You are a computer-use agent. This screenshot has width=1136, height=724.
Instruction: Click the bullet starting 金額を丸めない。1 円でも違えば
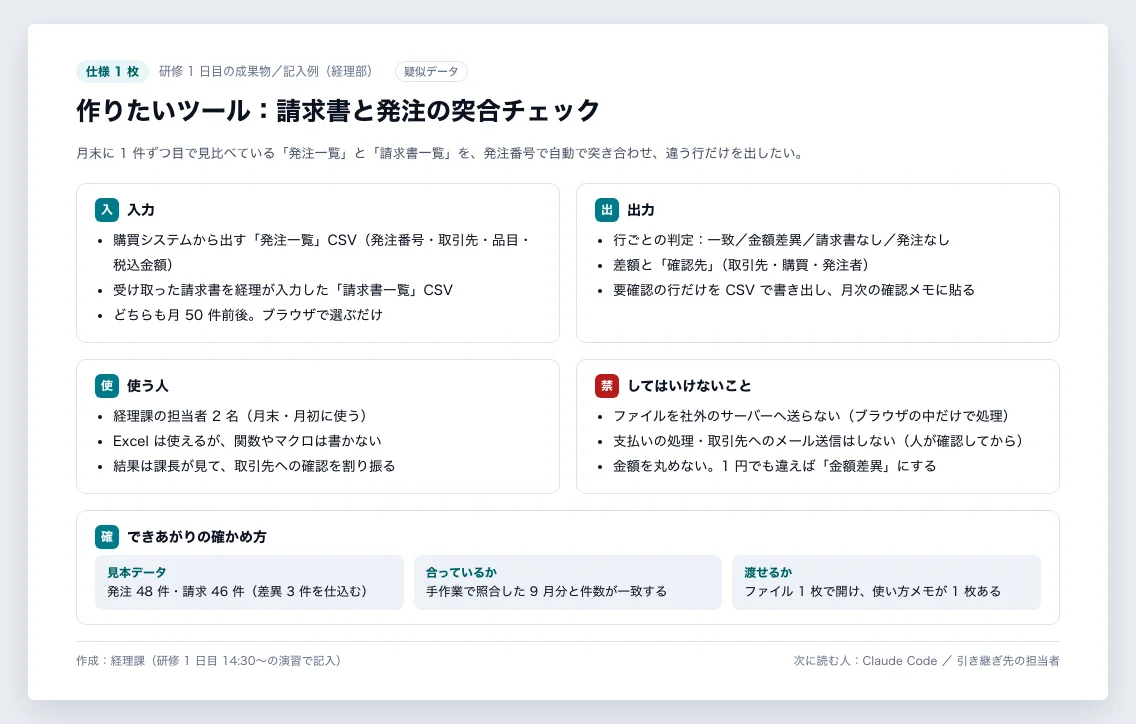click(775, 466)
